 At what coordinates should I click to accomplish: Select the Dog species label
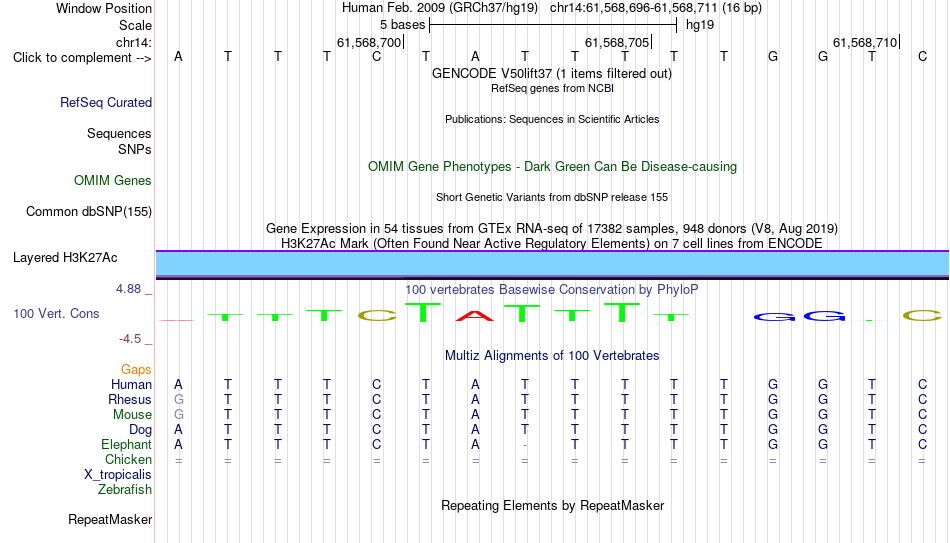click(x=140, y=430)
